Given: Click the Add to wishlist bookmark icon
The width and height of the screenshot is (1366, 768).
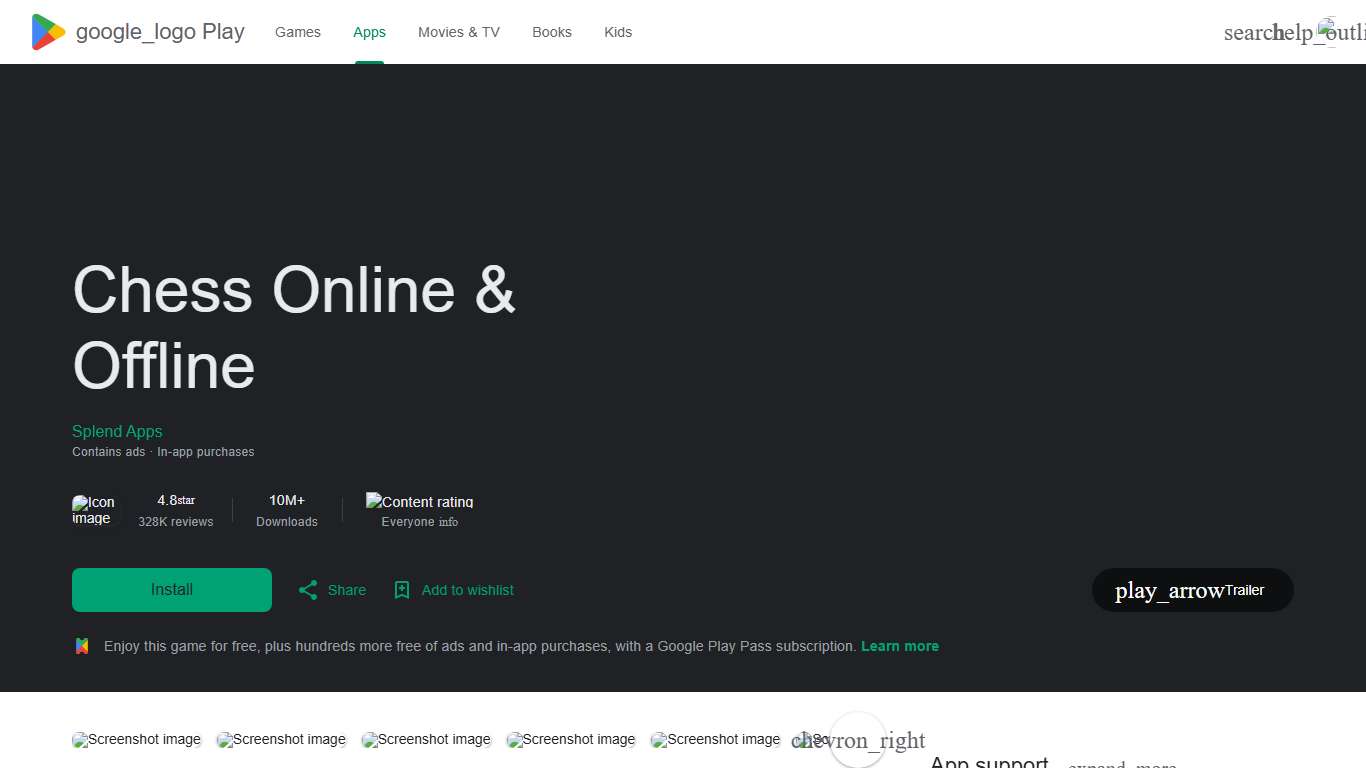Looking at the screenshot, I should pyautogui.click(x=402, y=590).
